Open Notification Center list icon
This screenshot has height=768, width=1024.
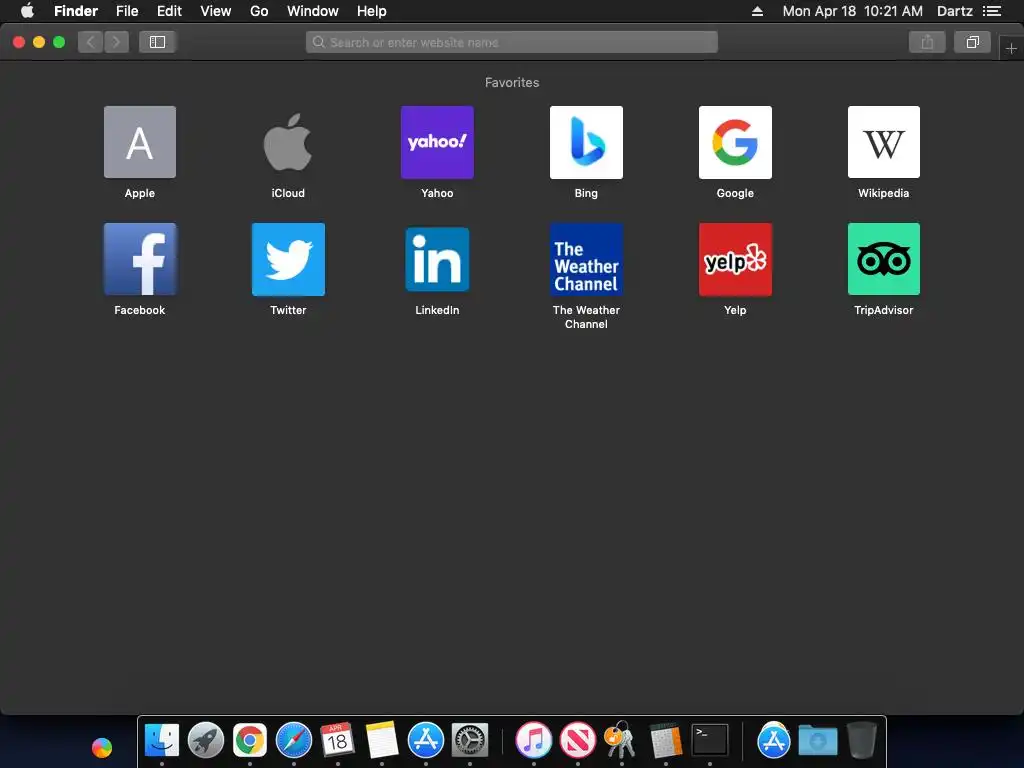pos(992,11)
